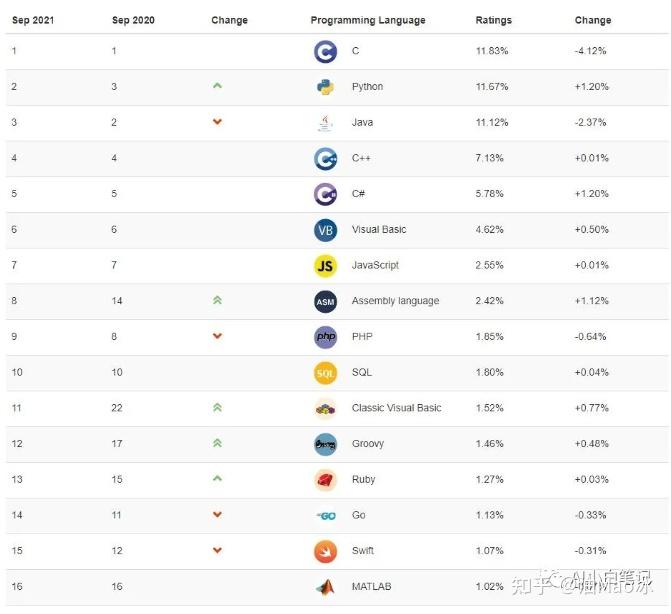Click the Sep 2021 column header
Viewport: 671px width, 614px height.
point(32,20)
